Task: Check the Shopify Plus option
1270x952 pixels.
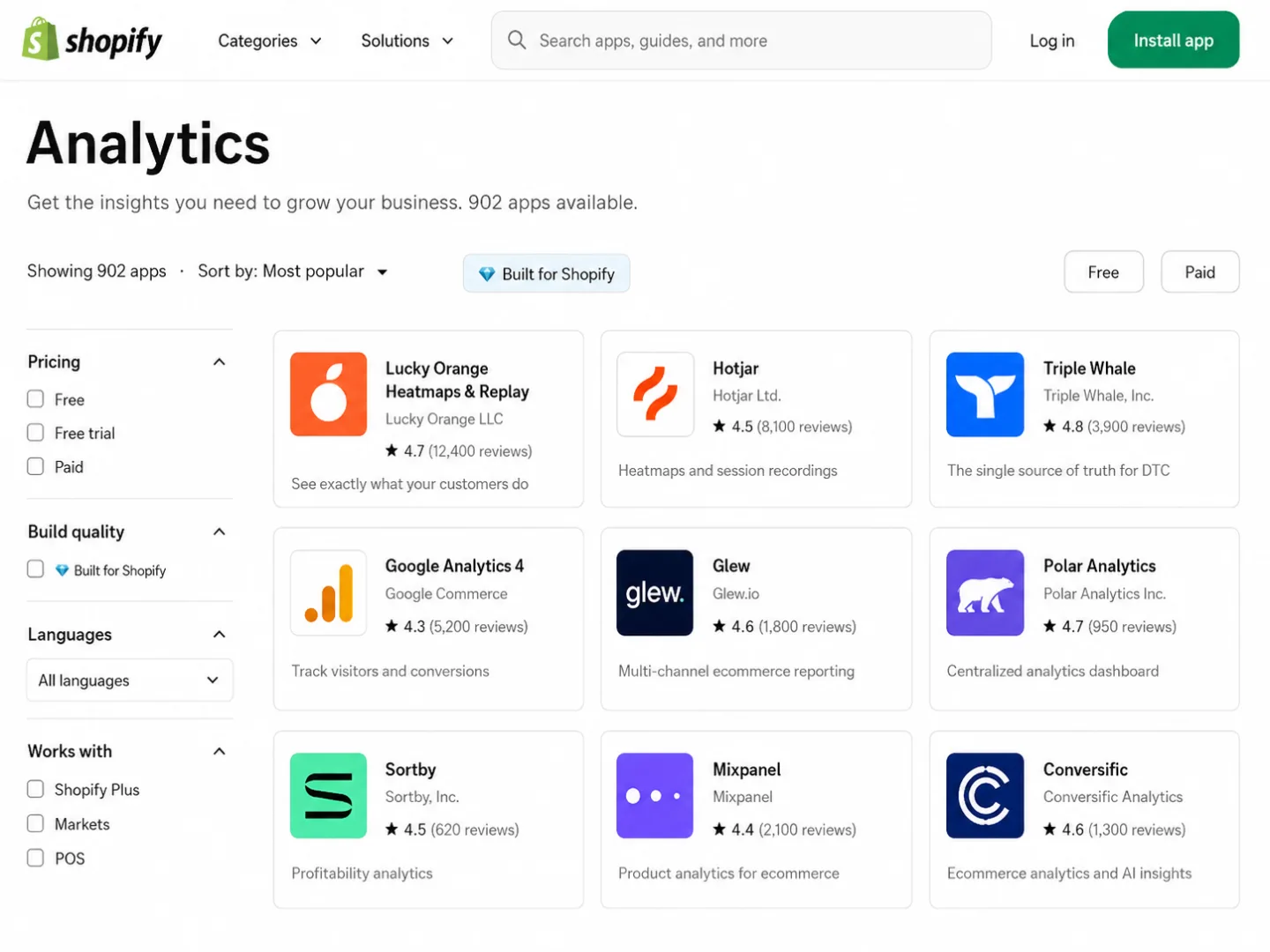Action: (35, 789)
